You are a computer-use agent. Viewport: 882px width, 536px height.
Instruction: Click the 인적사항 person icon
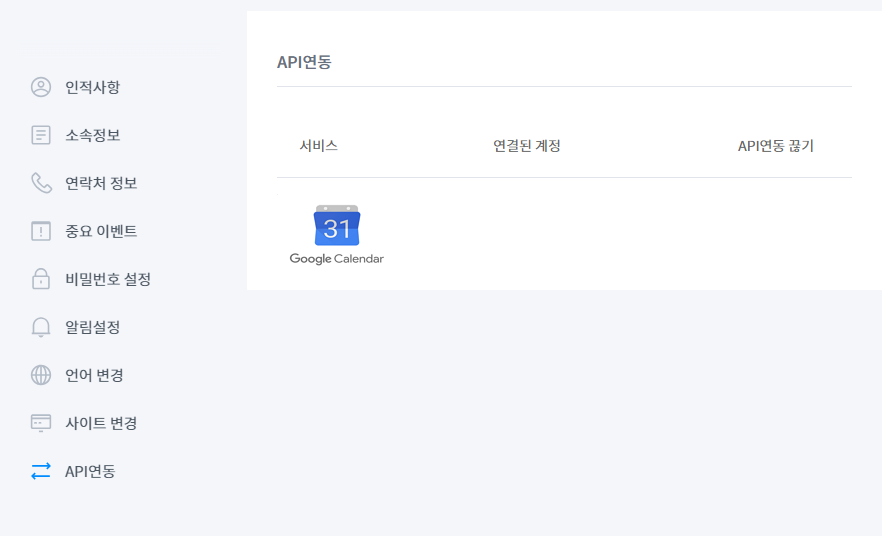pyautogui.click(x=40, y=87)
